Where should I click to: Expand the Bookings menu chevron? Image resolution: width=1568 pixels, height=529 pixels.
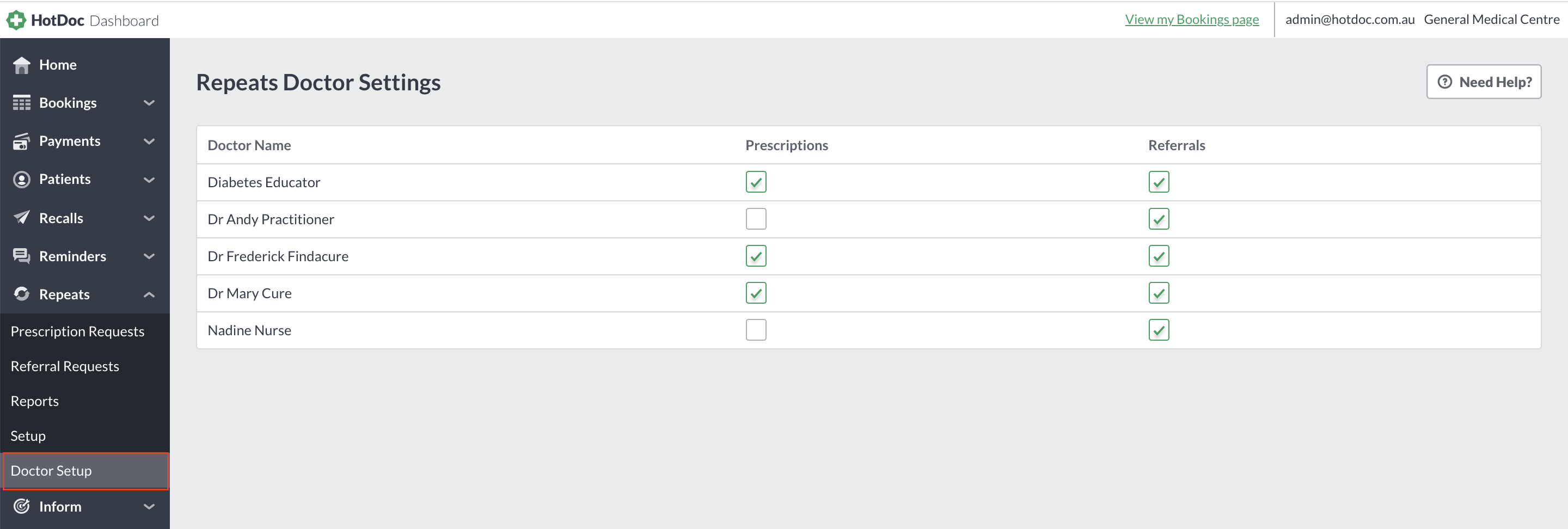point(149,103)
